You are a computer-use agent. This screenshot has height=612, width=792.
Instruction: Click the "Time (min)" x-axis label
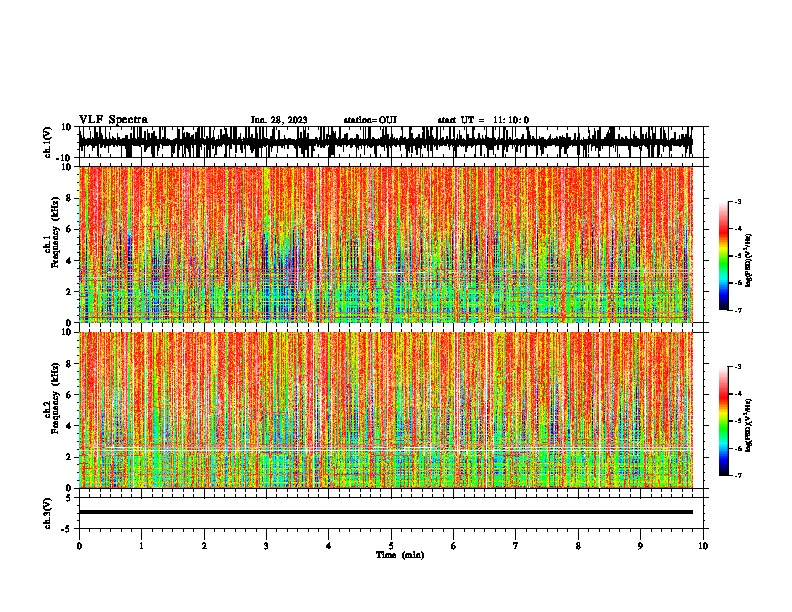point(400,555)
